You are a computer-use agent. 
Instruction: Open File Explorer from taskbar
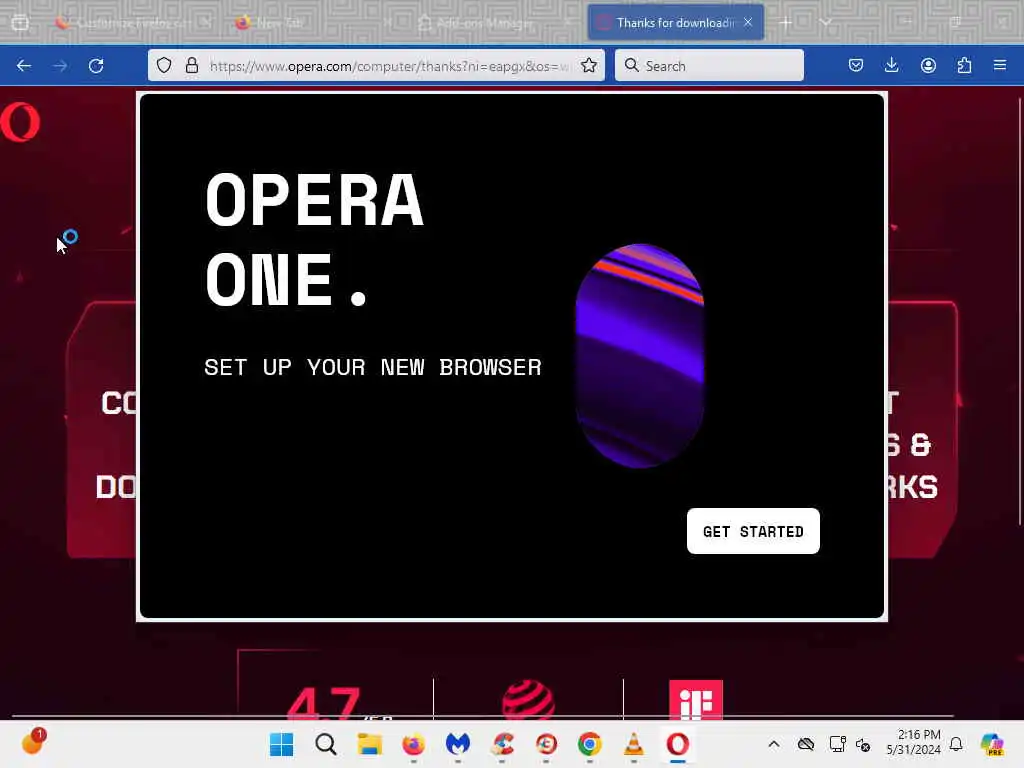tap(370, 744)
